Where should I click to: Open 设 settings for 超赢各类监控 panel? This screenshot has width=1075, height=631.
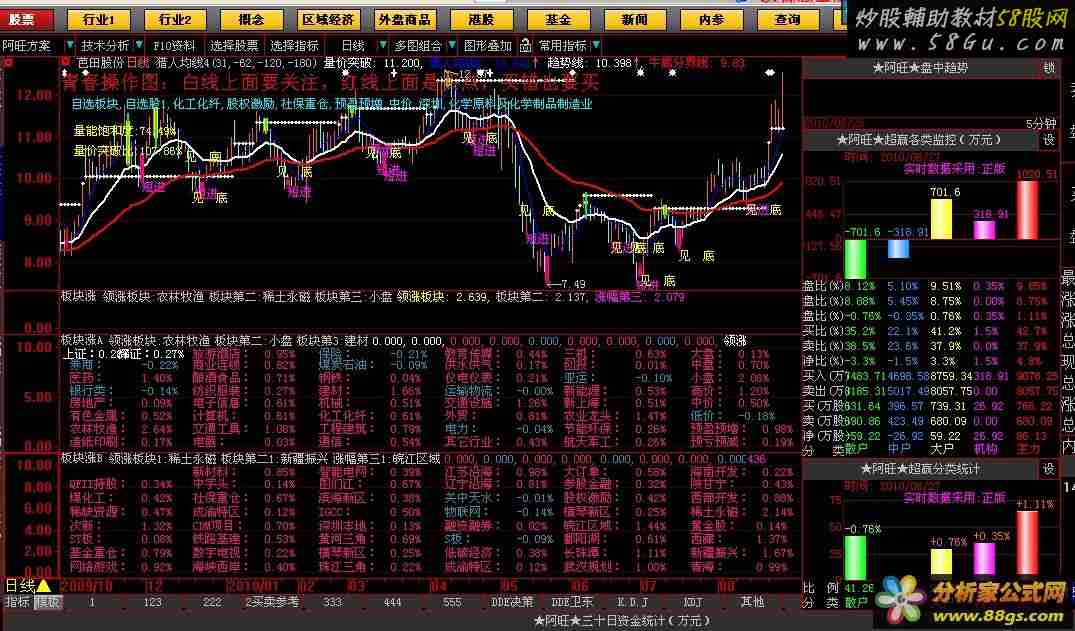coord(1049,140)
